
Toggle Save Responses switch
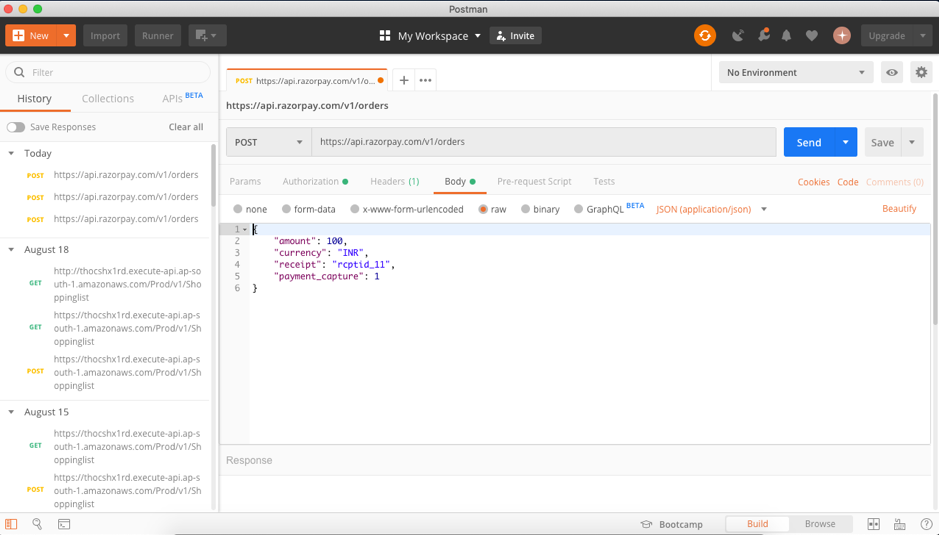(x=16, y=127)
